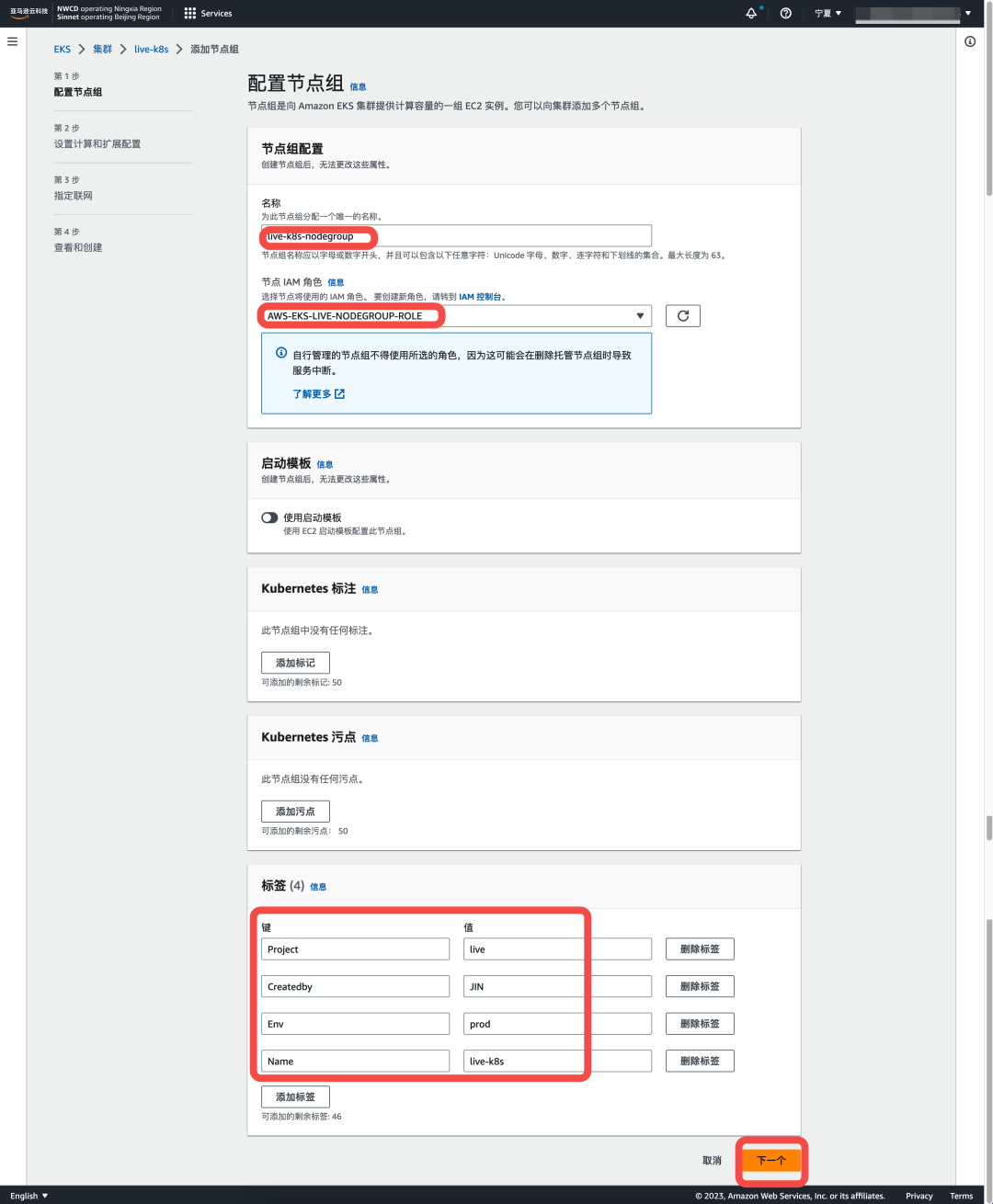This screenshot has height=1204, width=993.
Task: Open 信息 link next to 标签
Action: tap(318, 887)
